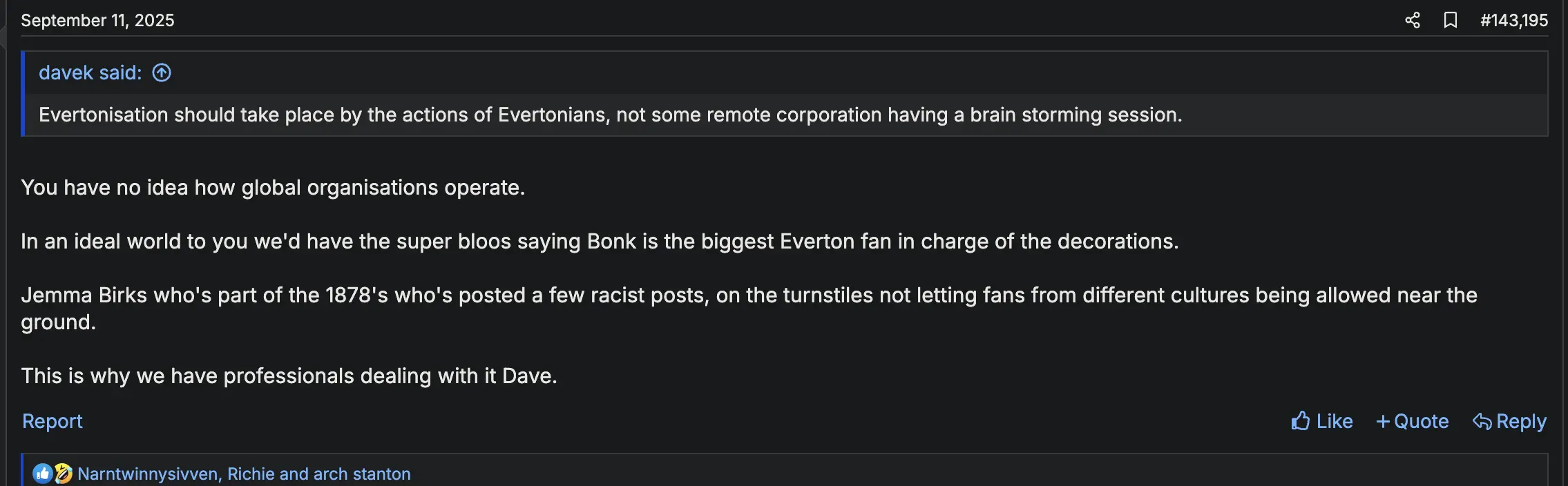The width and height of the screenshot is (1568, 486).
Task: Click the paragraph mentioning Bonk and decorations
Action: point(600,241)
